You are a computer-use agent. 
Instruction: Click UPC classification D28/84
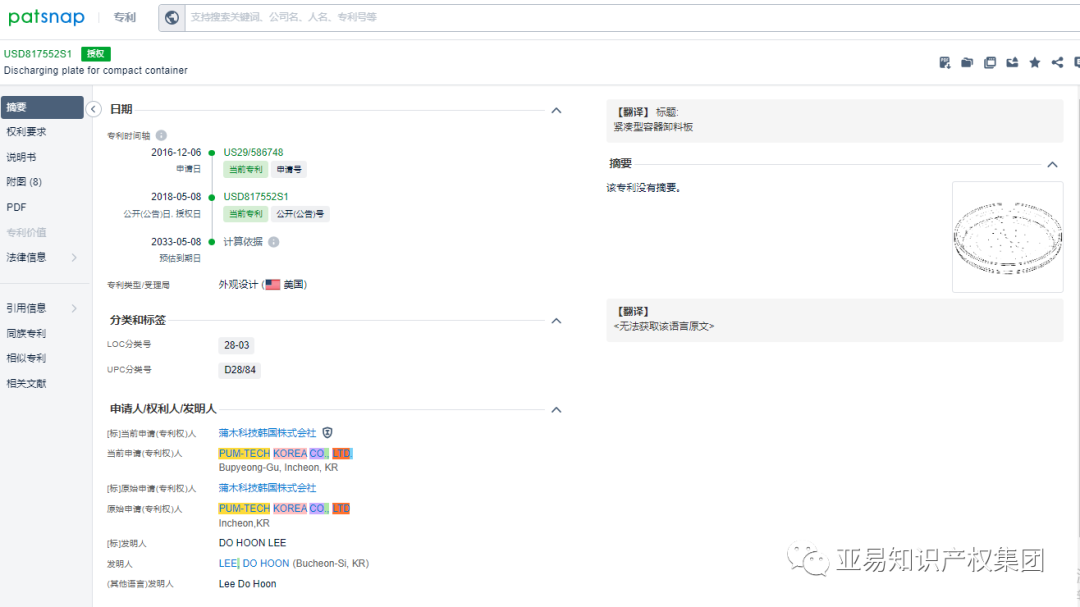[x=240, y=370]
